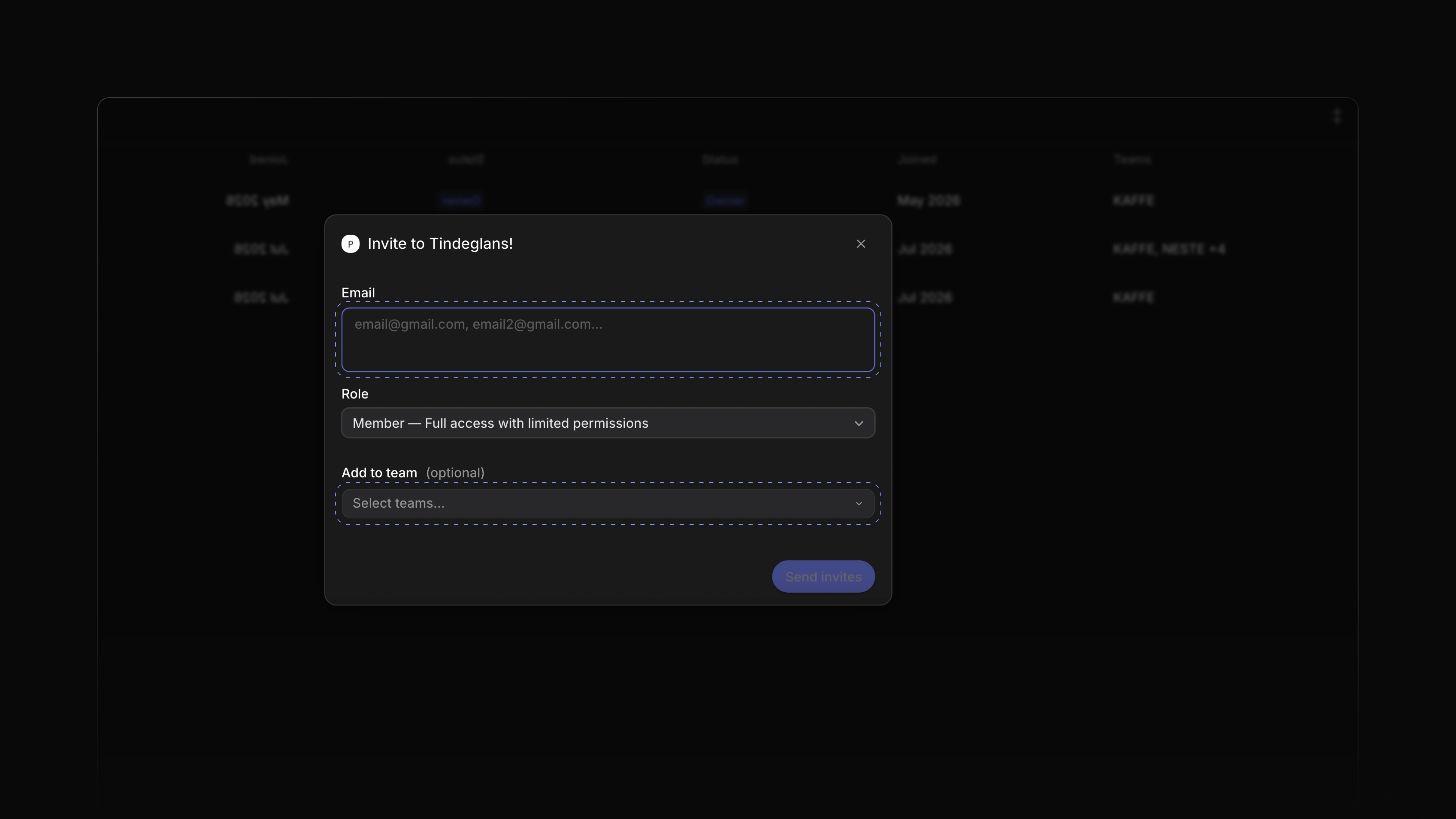The height and width of the screenshot is (819, 1456).
Task: Close the Invite to Tindeglans dialog
Action: pos(861,243)
